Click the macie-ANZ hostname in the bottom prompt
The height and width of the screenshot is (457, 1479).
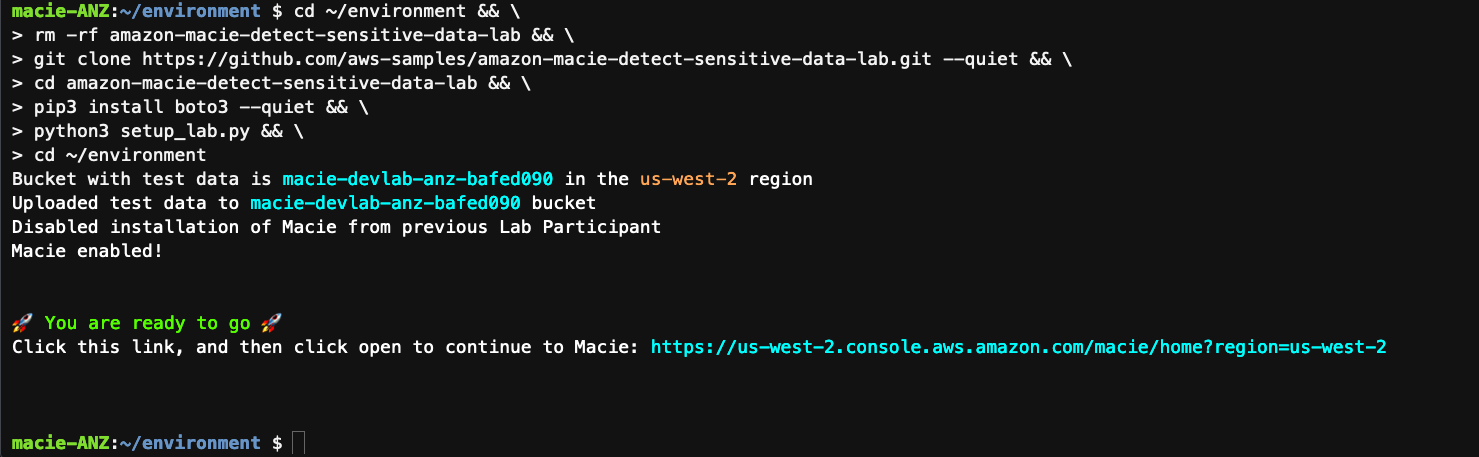coord(60,443)
